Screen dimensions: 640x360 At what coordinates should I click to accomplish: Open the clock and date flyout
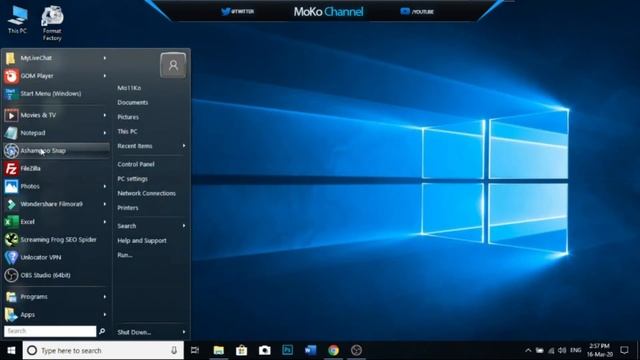coord(600,350)
